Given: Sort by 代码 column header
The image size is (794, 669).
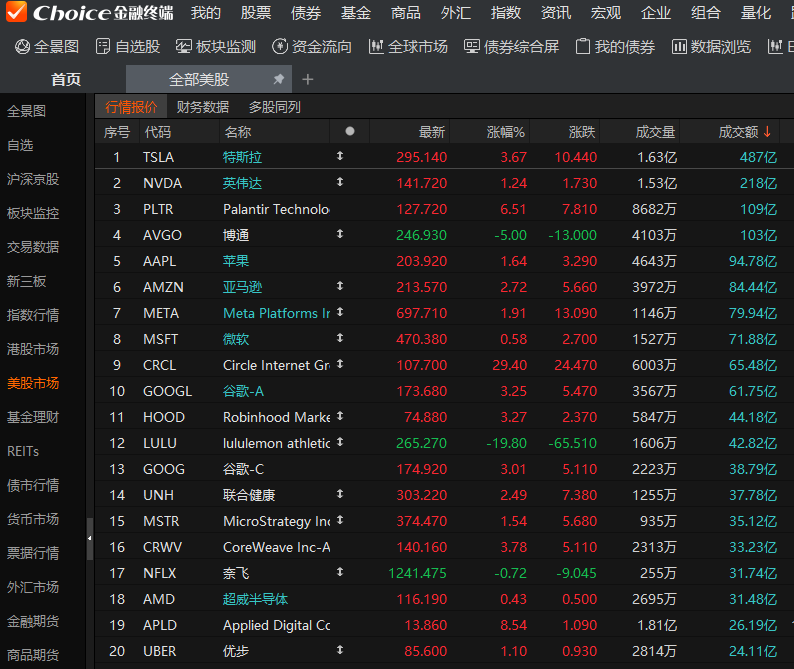Looking at the screenshot, I should pyautogui.click(x=157, y=132).
